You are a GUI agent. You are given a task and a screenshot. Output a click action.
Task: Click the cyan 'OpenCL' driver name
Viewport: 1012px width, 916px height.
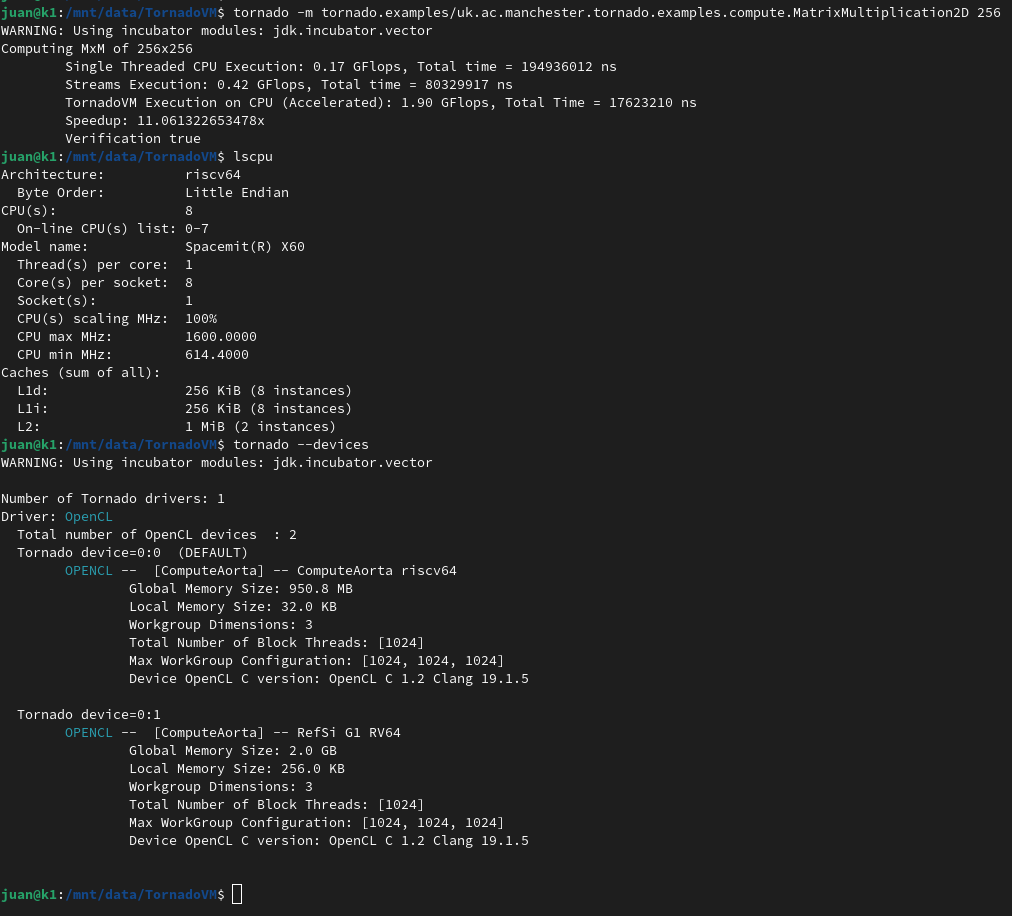point(88,516)
